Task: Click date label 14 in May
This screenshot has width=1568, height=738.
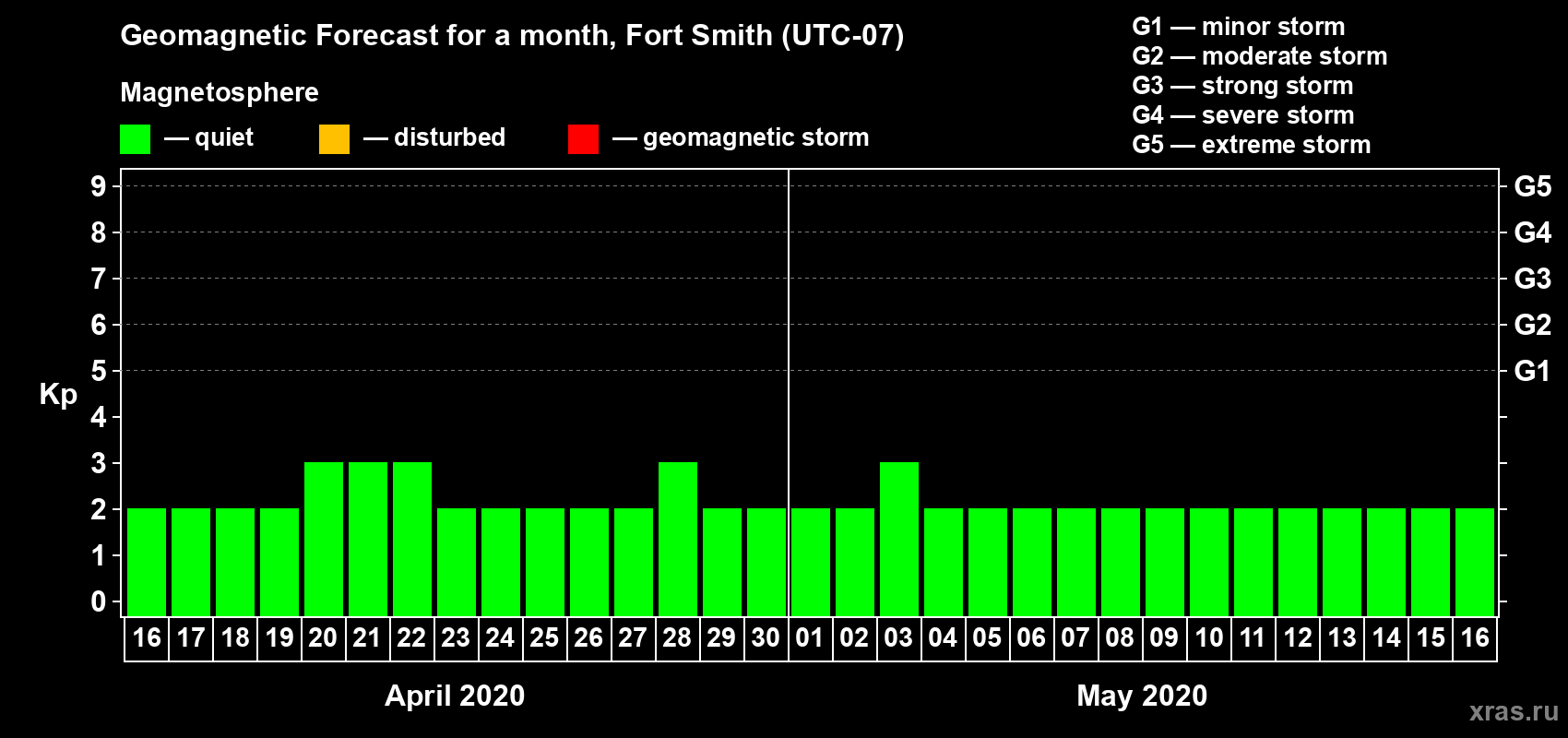Action: coord(1386,637)
